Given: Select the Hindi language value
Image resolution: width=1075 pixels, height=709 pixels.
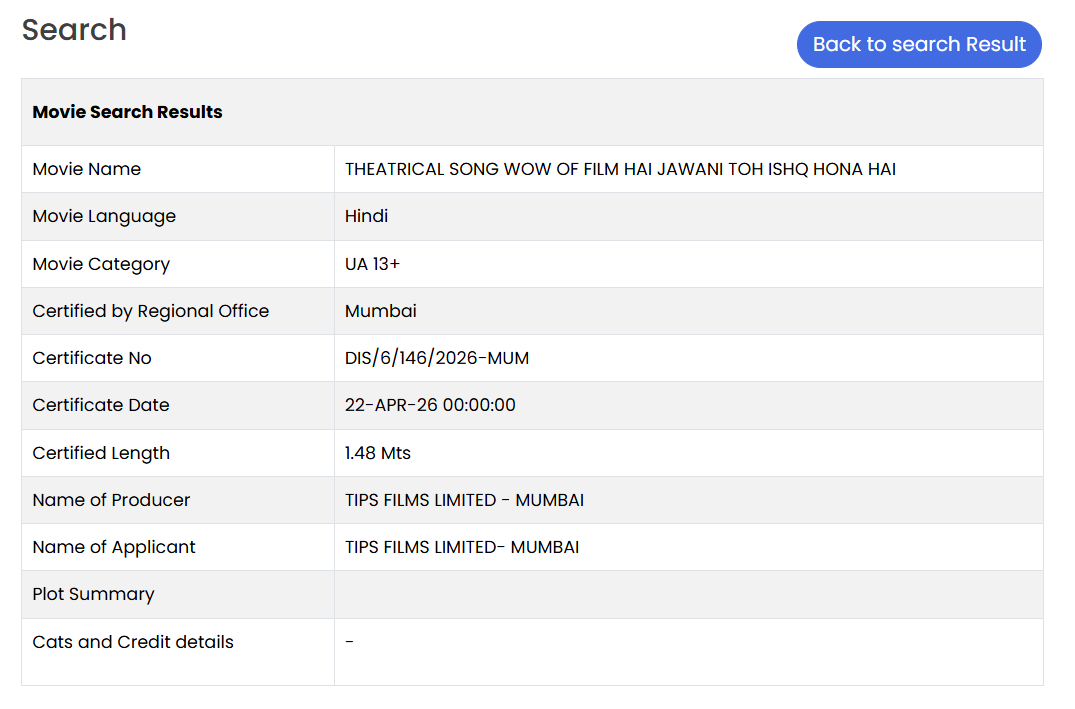Looking at the screenshot, I should pos(366,216).
